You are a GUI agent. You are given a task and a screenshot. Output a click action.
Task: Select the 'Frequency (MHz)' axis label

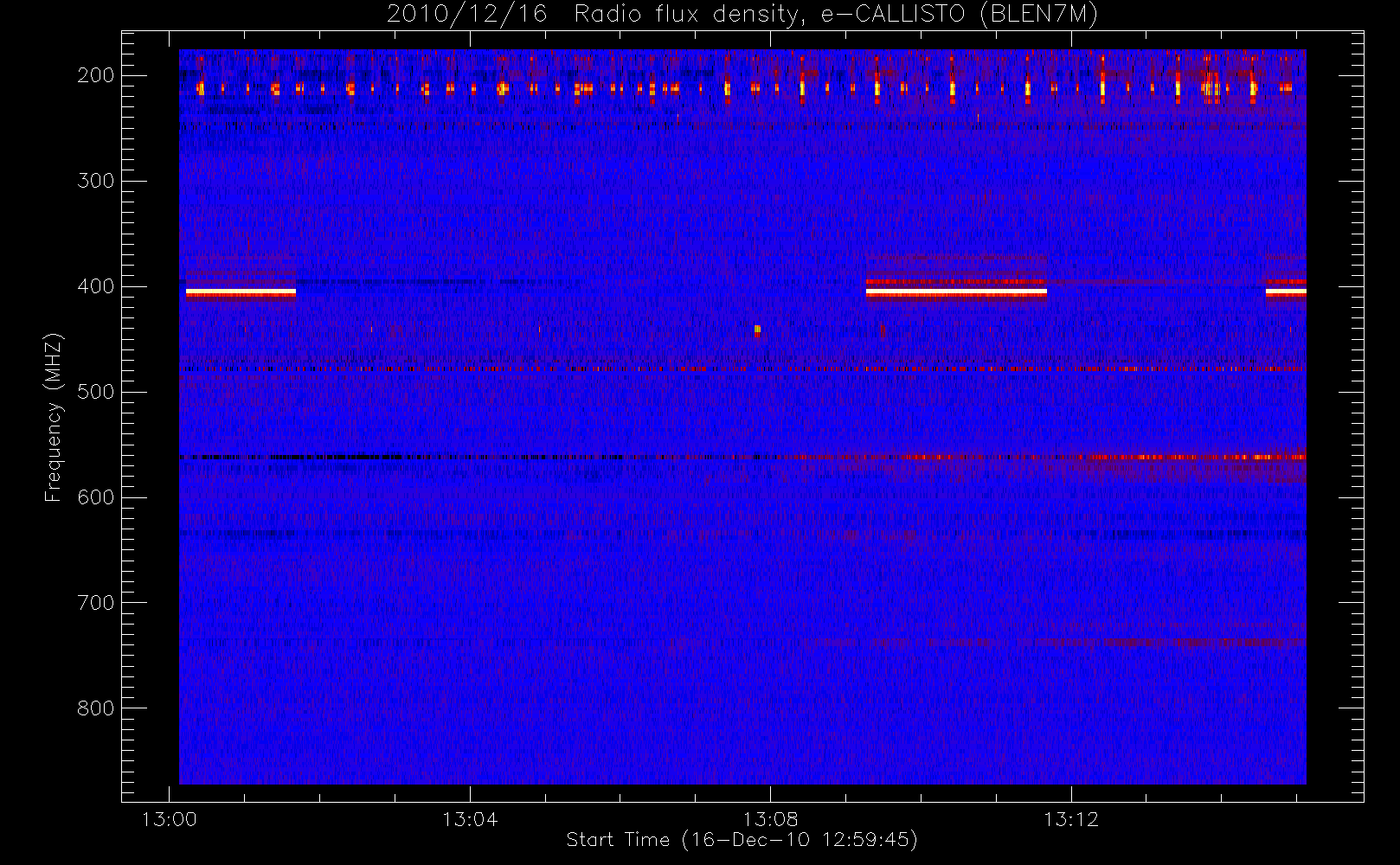(54, 417)
